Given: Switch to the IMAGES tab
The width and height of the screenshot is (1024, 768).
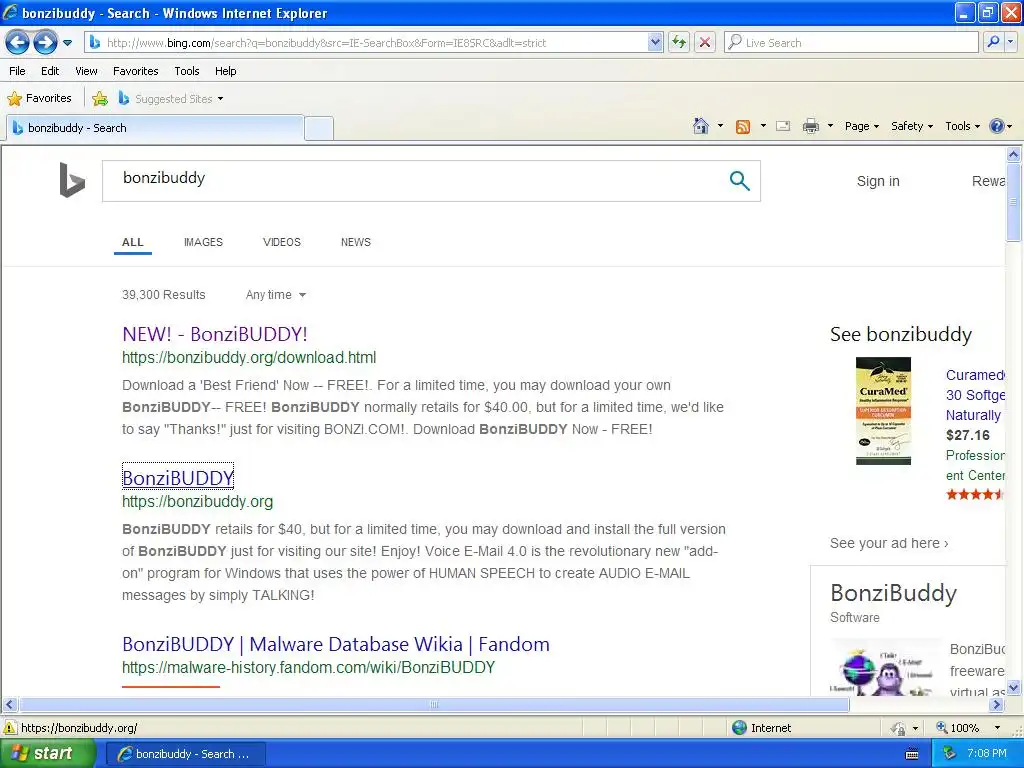Looking at the screenshot, I should pyautogui.click(x=203, y=242).
